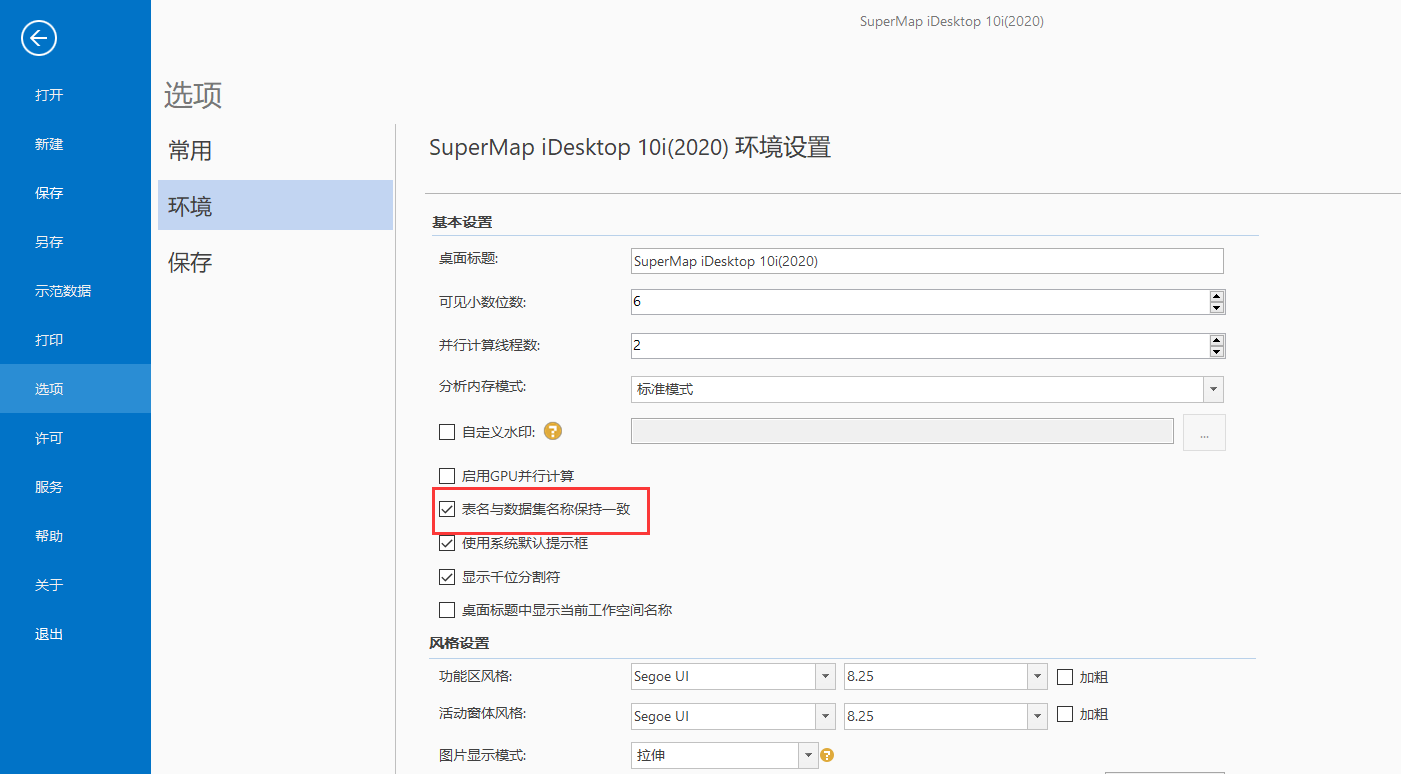Decrease the 并行计算线程数 value
This screenshot has height=774, width=1401.
1216,352
